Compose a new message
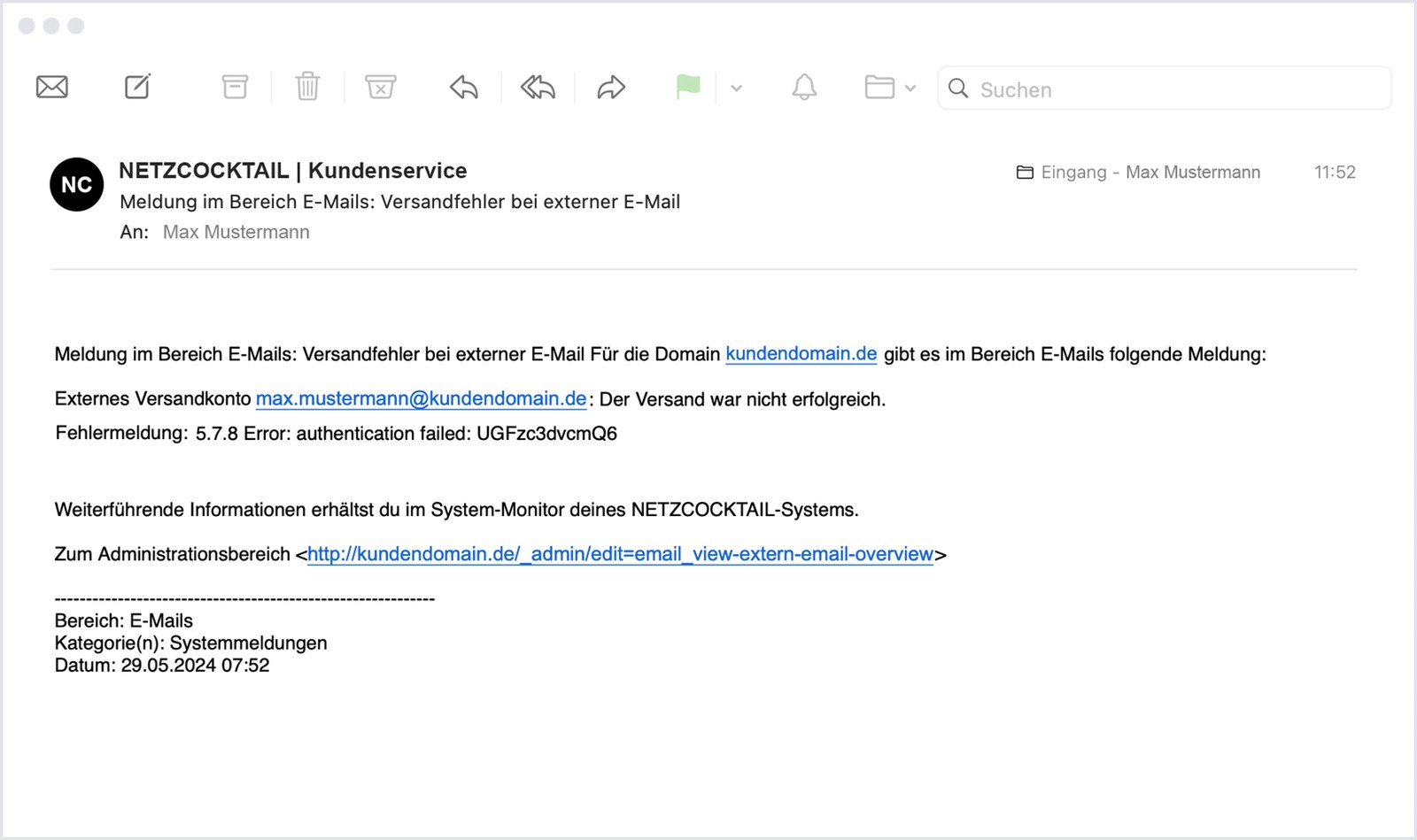 (x=137, y=87)
